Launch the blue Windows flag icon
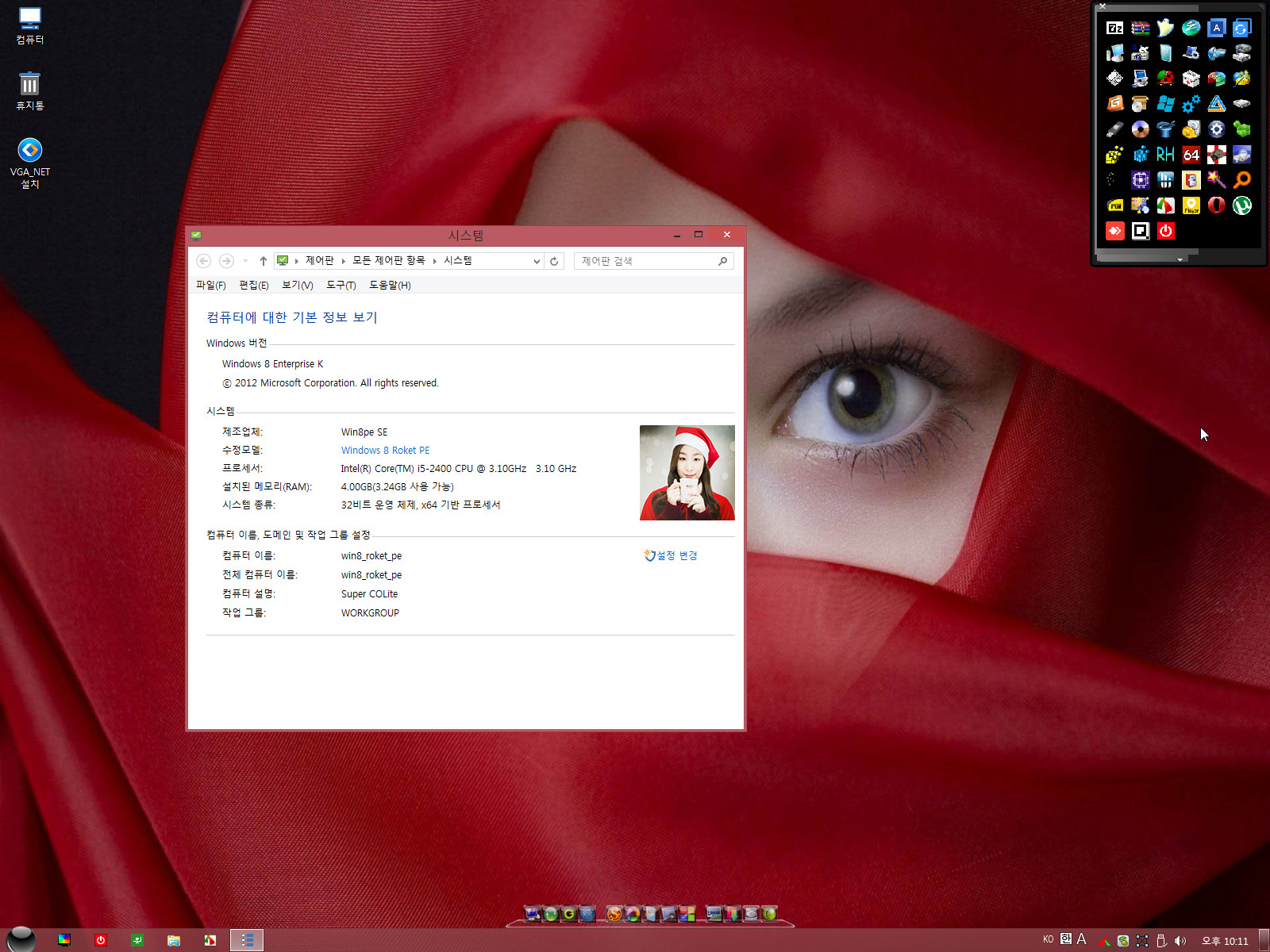Image resolution: width=1270 pixels, height=952 pixels. [1166, 104]
